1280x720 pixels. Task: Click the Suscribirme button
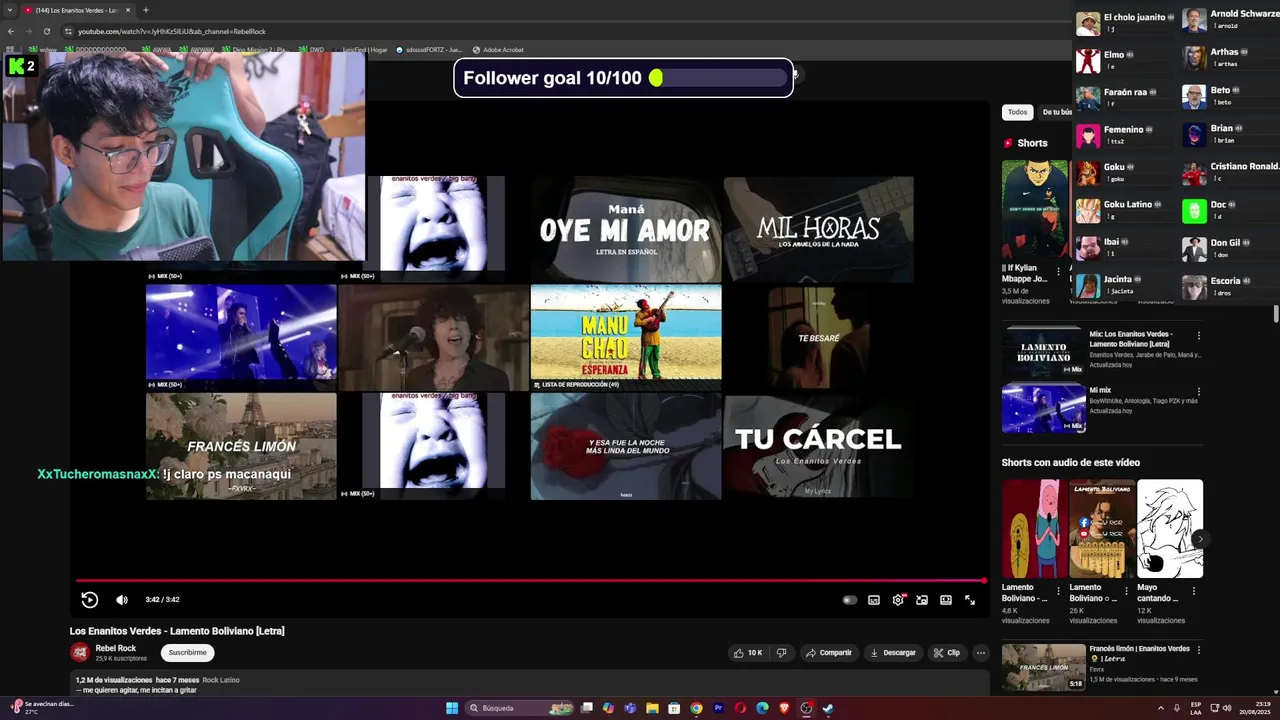[187, 653]
